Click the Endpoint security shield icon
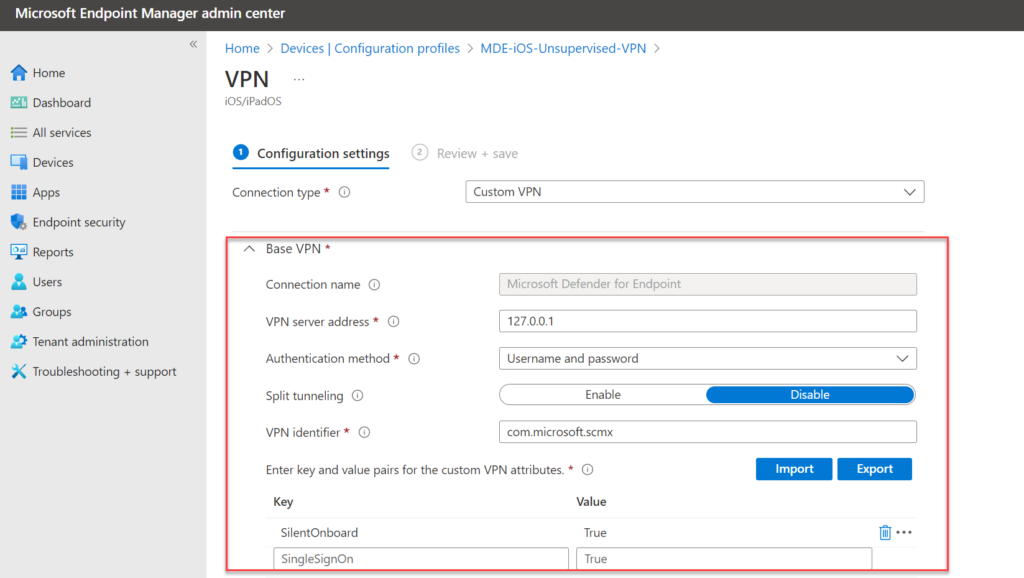This screenshot has width=1024, height=578. [x=19, y=222]
